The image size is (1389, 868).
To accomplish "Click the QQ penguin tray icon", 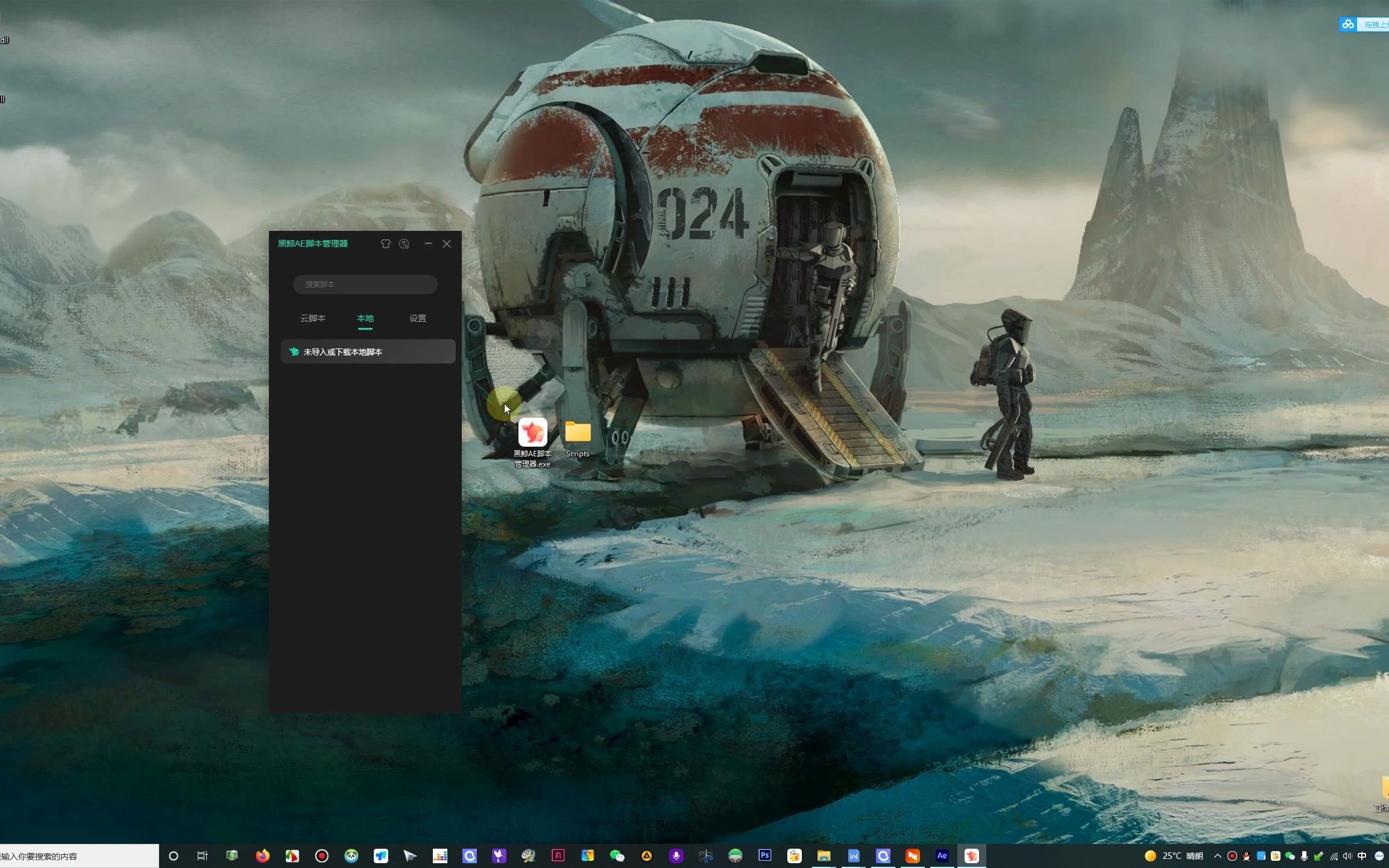I will tap(1246, 856).
